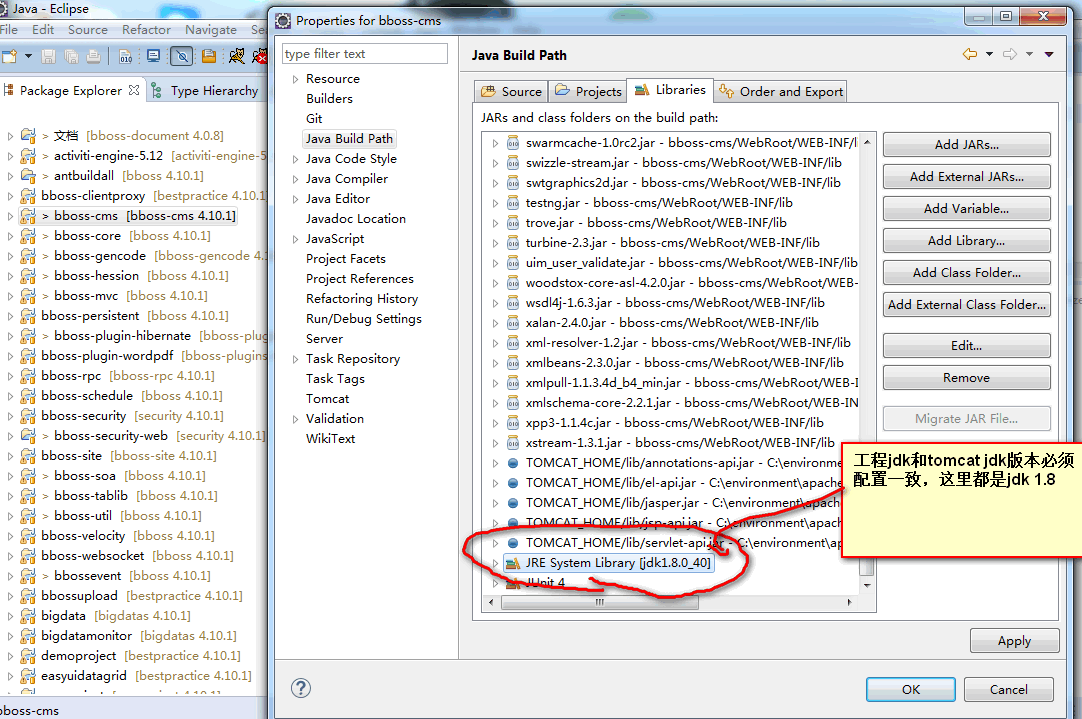This screenshot has width=1082, height=719.
Task: Open the dialog view menu triangle
Action: (x=1049, y=54)
